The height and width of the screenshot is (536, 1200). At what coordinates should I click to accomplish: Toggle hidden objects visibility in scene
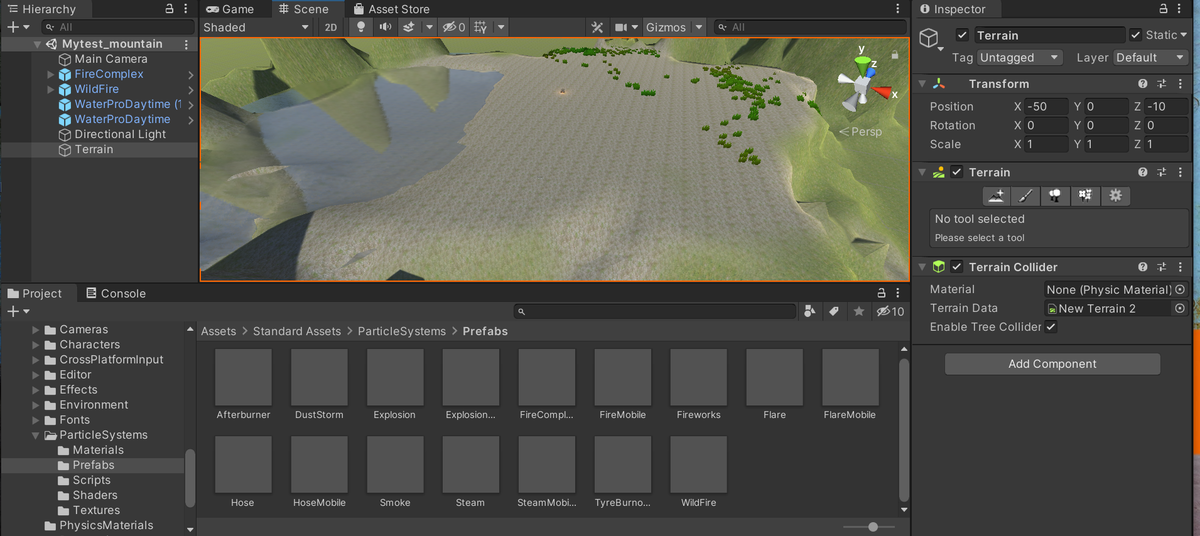[x=453, y=27]
